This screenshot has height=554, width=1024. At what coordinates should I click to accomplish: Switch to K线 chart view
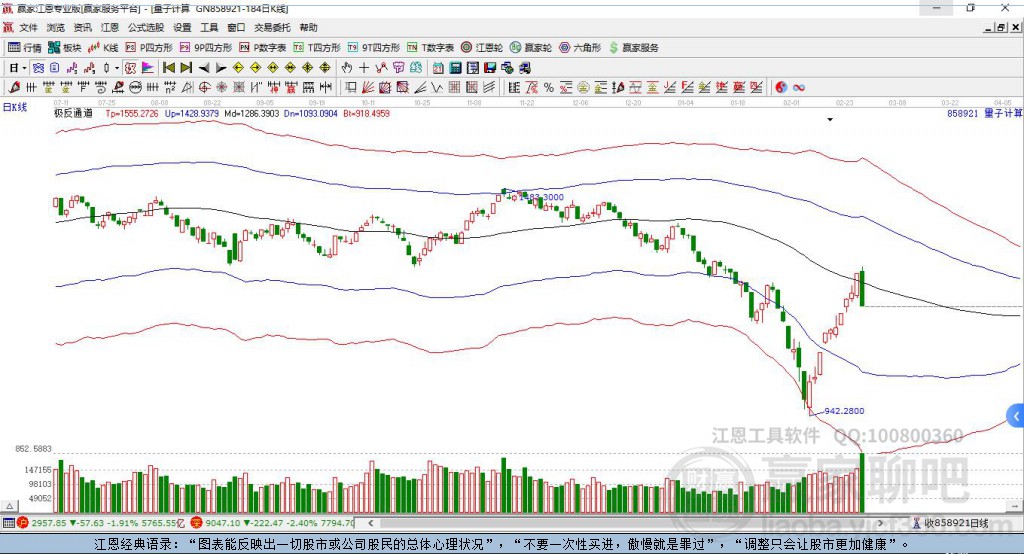(x=103, y=48)
